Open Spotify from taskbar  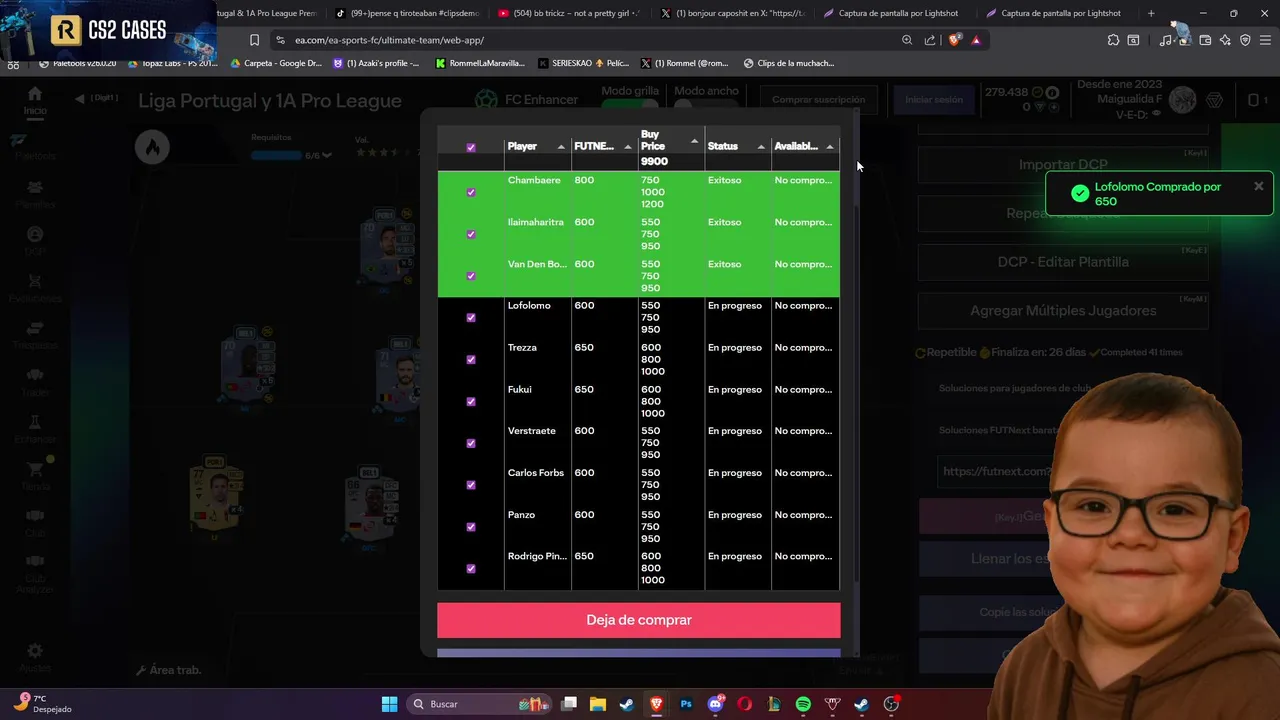[x=803, y=704]
